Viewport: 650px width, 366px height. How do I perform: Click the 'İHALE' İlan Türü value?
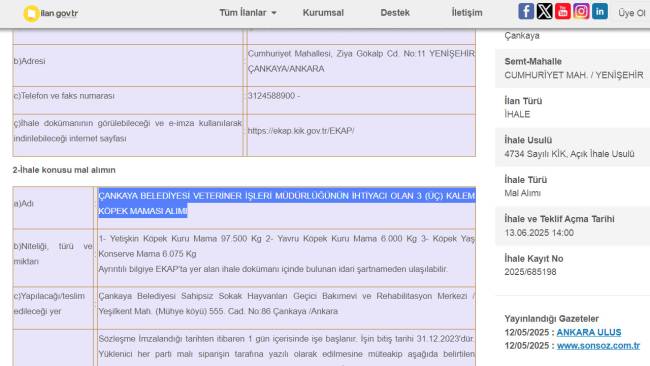(517, 114)
